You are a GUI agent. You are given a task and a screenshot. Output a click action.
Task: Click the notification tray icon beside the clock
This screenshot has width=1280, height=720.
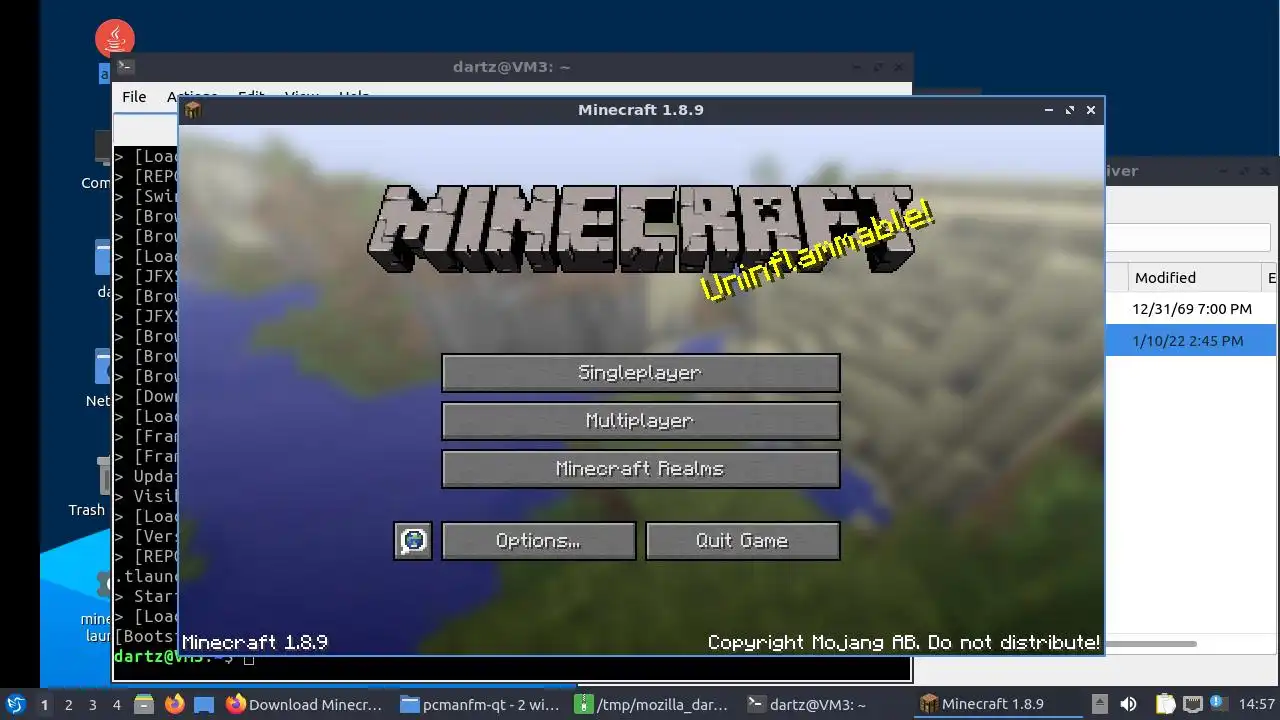[x=1218, y=704]
